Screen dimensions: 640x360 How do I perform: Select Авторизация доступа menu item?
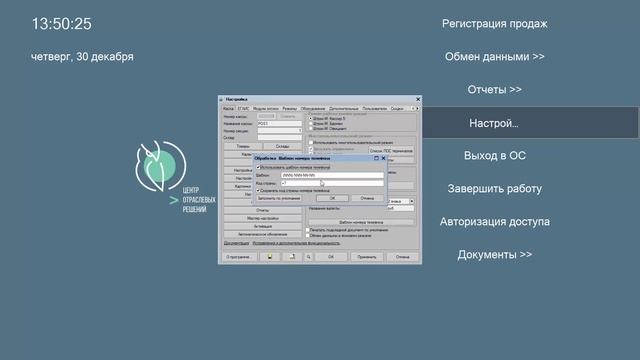pos(494,222)
